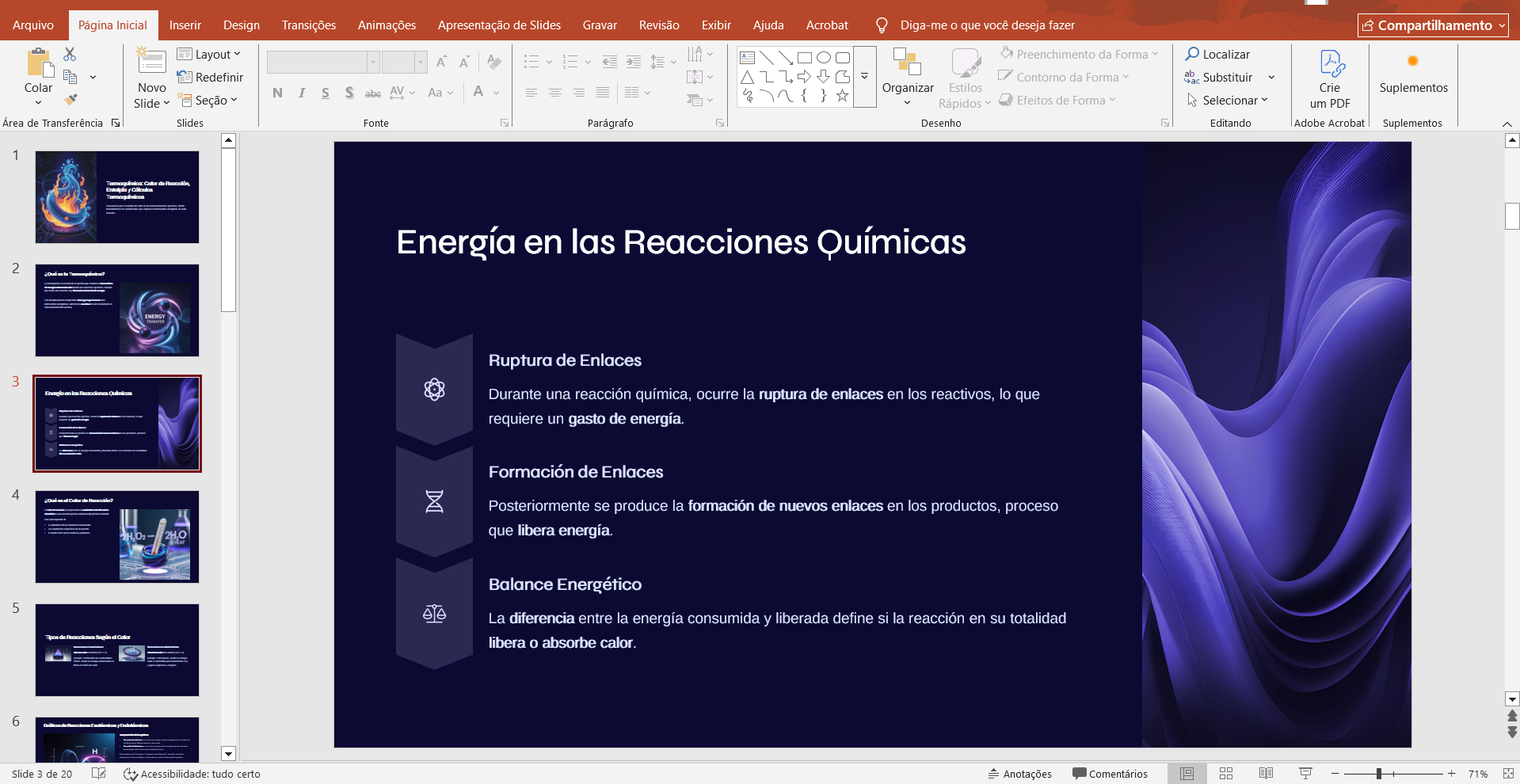Select the five-point star shape
Viewport: 1520px width, 784px height.
tap(843, 96)
